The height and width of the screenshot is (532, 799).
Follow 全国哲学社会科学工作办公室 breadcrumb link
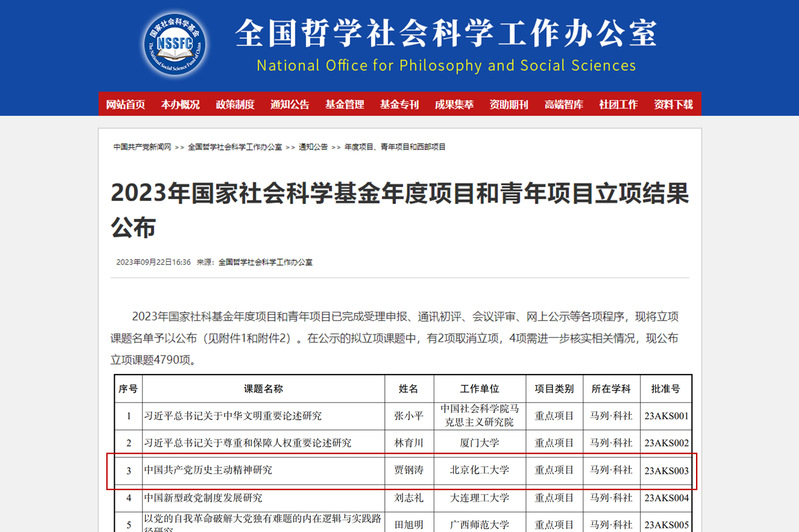coord(235,147)
